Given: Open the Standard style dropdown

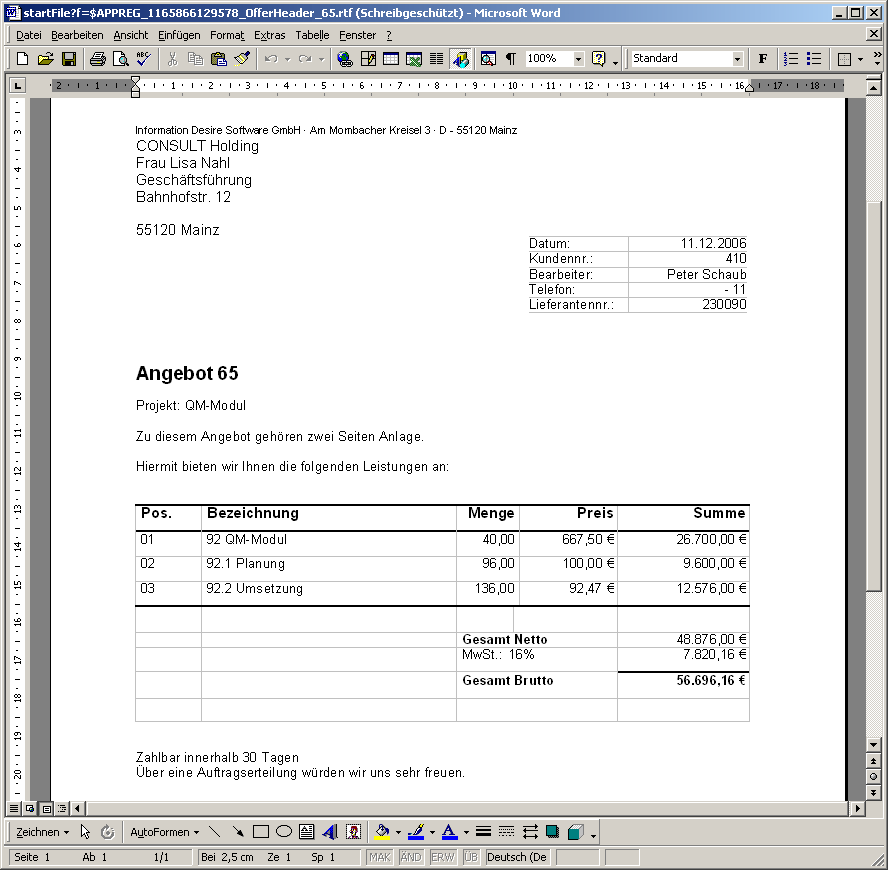Looking at the screenshot, I should [x=738, y=59].
